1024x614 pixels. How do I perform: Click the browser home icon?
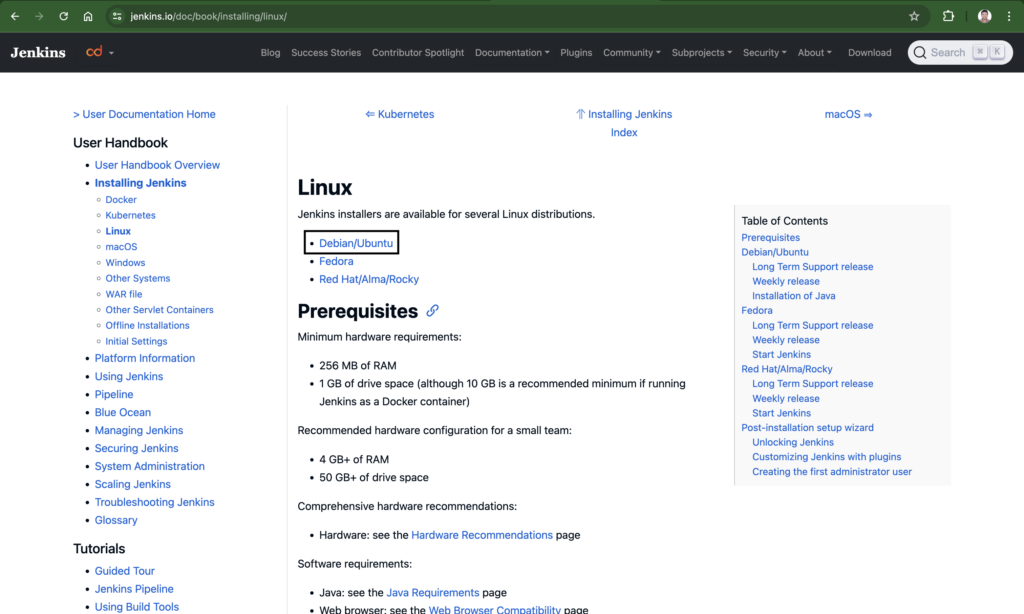pyautogui.click(x=88, y=16)
